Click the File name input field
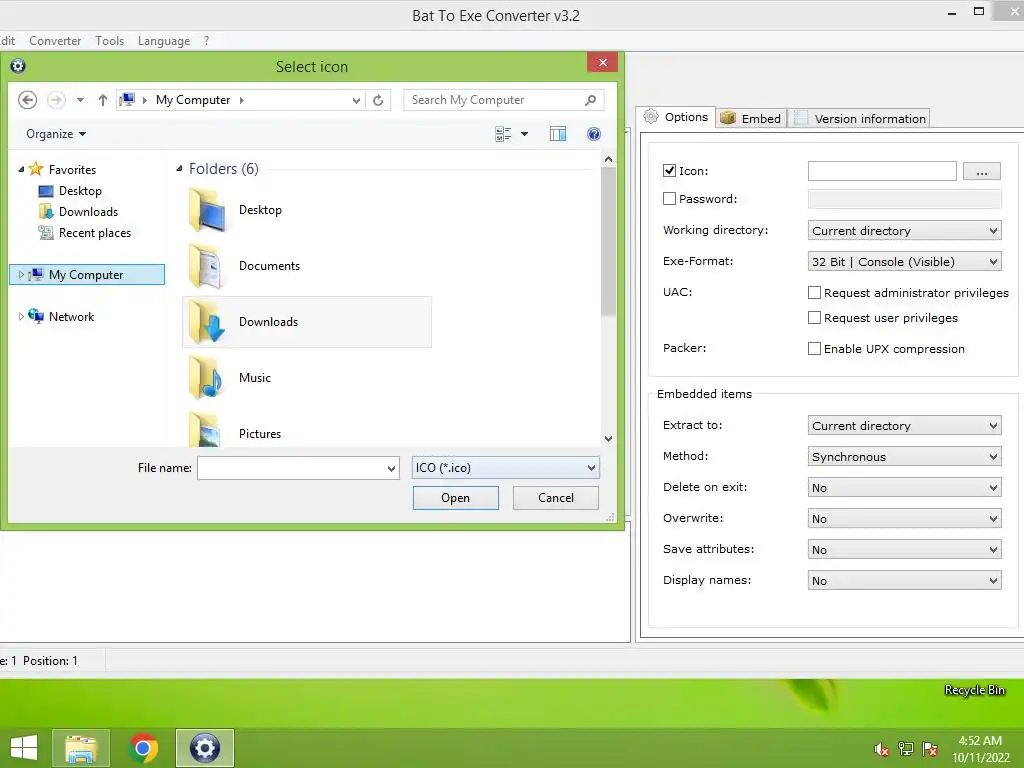 291,468
